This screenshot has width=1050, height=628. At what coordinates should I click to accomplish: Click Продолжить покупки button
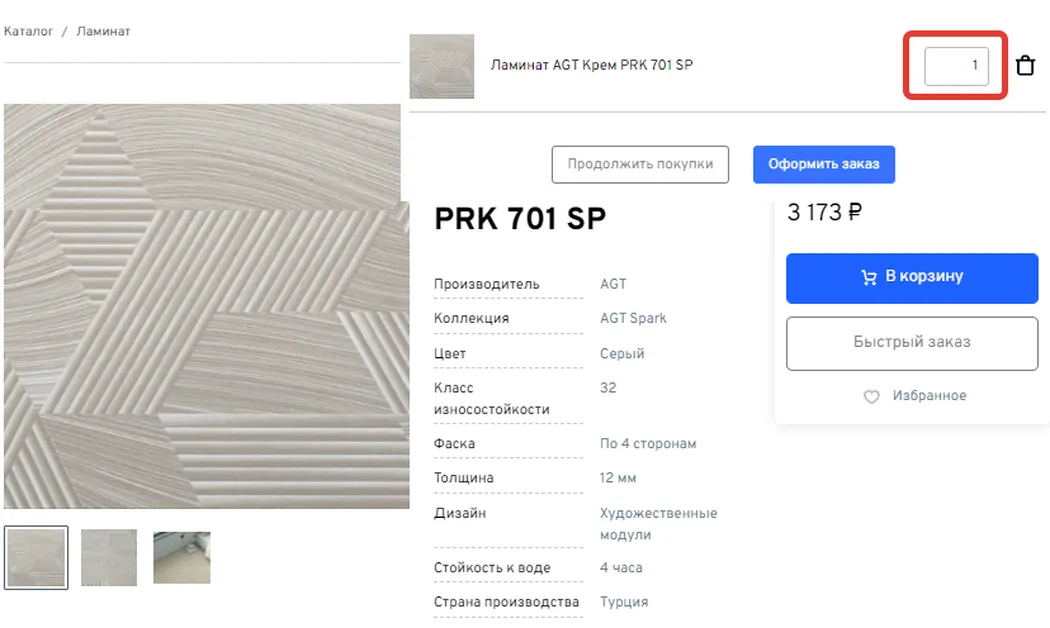click(640, 164)
